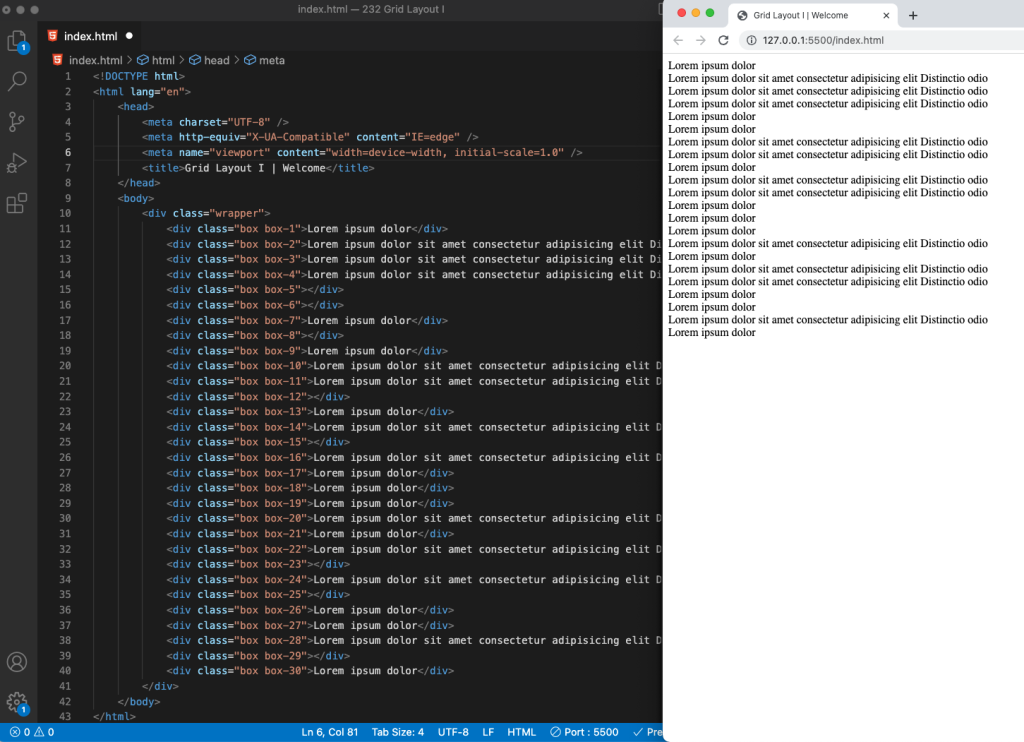Click line number 6 in the editor gutter
This screenshot has width=1024, height=742.
(x=68, y=153)
